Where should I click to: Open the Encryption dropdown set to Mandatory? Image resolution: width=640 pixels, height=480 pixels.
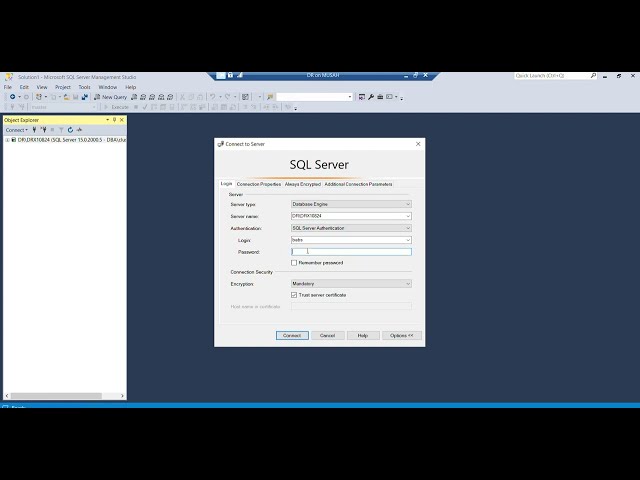click(x=351, y=284)
